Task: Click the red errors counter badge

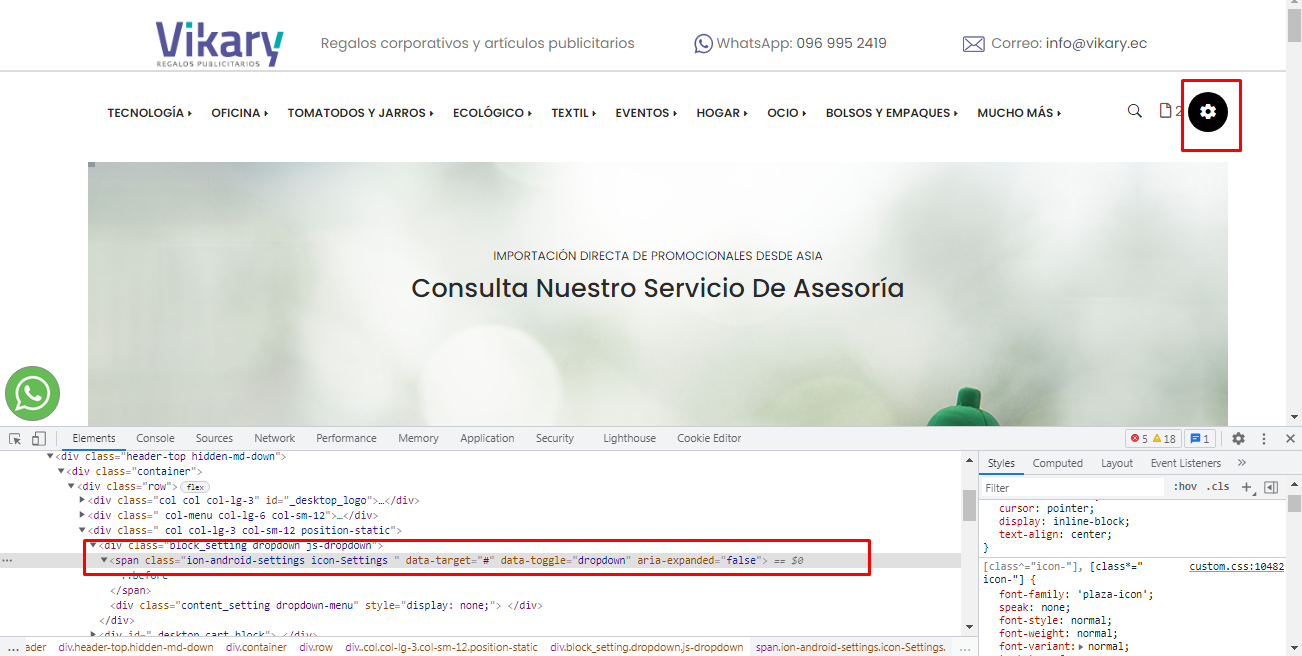Action: coord(1138,438)
